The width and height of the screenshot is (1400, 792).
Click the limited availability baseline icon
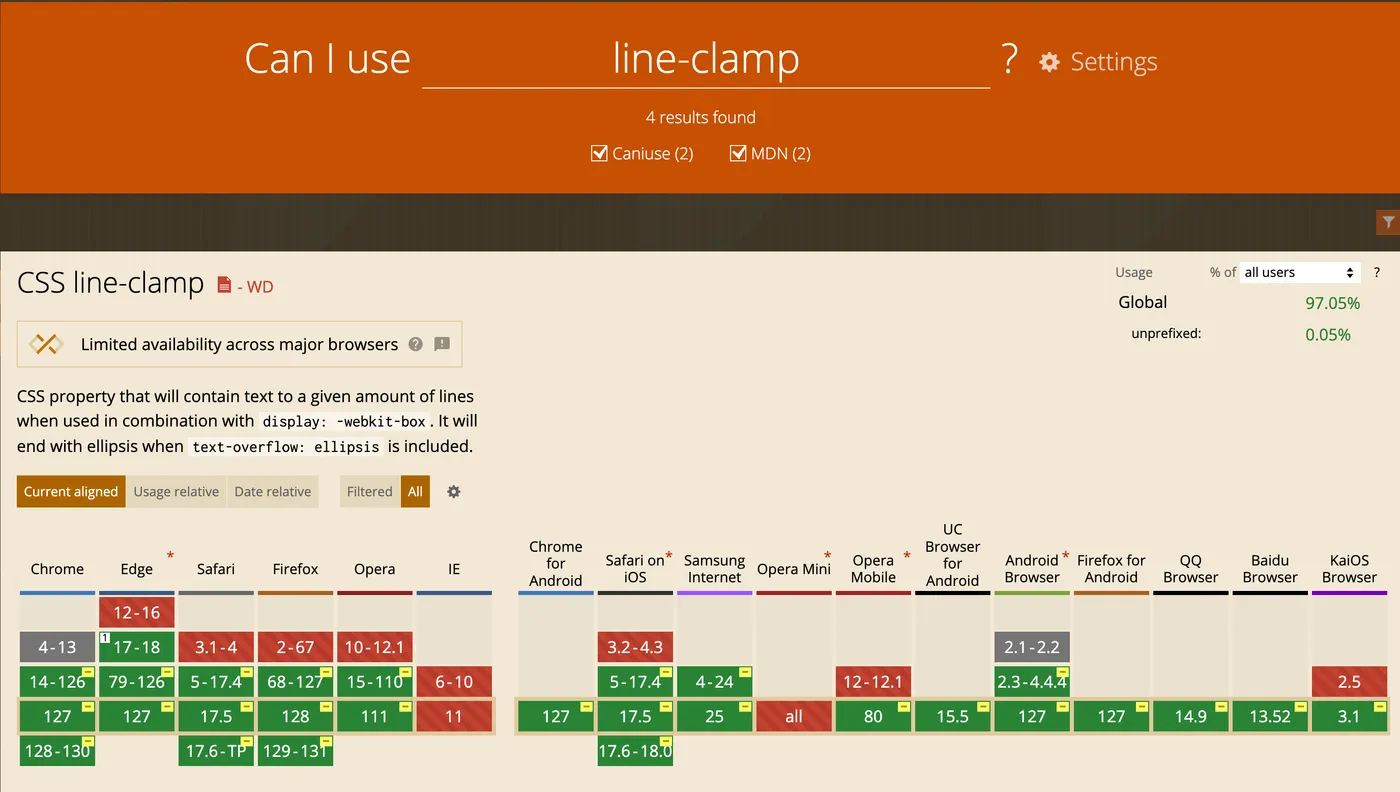click(x=46, y=344)
